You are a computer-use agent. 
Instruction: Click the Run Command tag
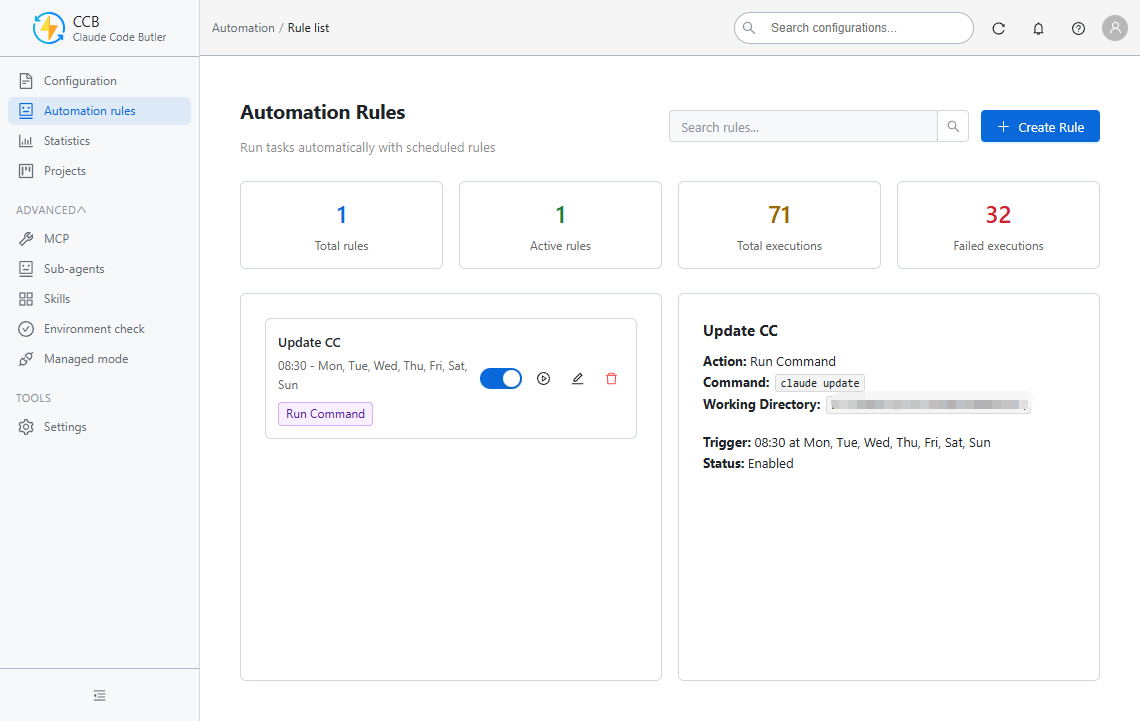pyautogui.click(x=325, y=414)
